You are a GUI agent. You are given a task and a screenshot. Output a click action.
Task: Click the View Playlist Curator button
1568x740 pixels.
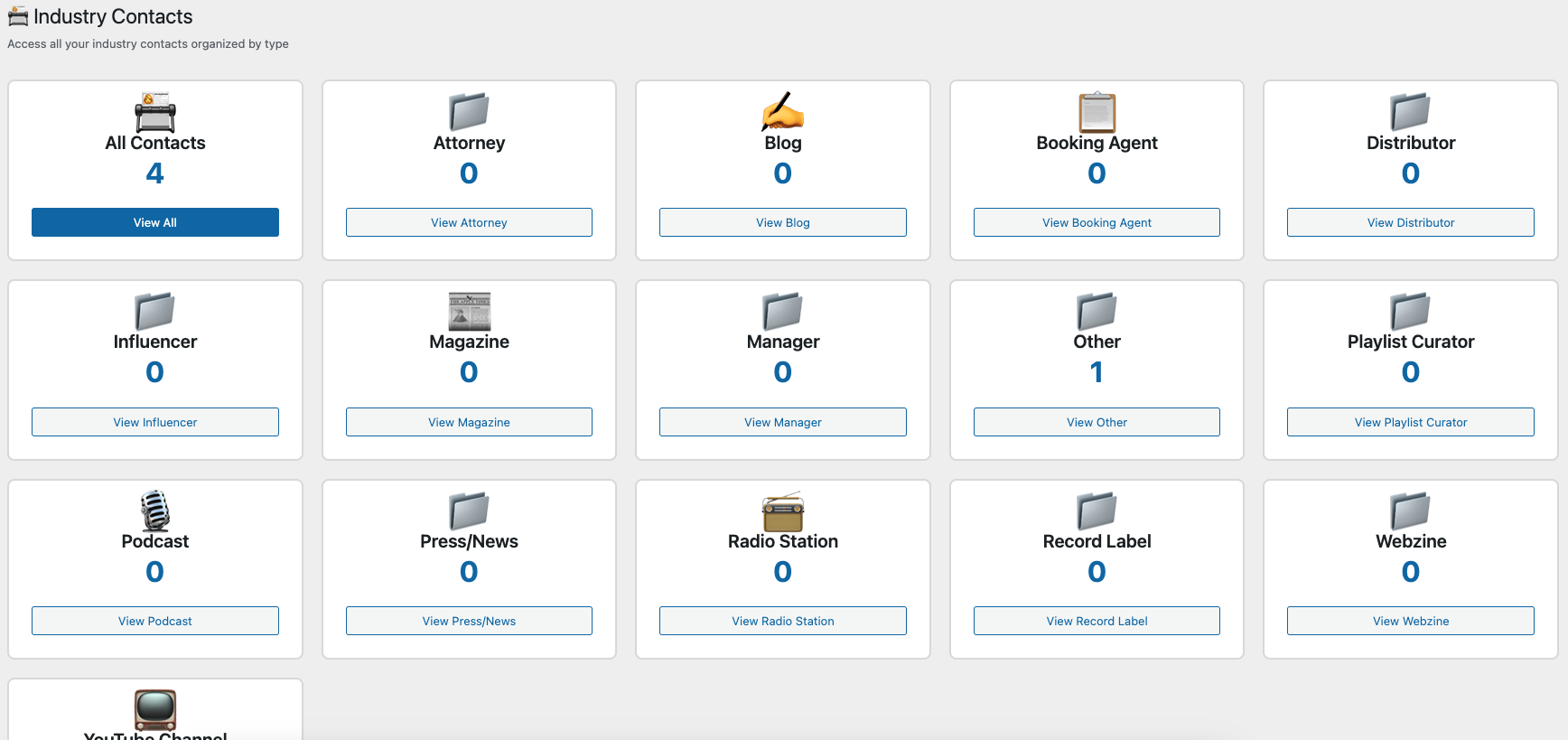[x=1410, y=422]
